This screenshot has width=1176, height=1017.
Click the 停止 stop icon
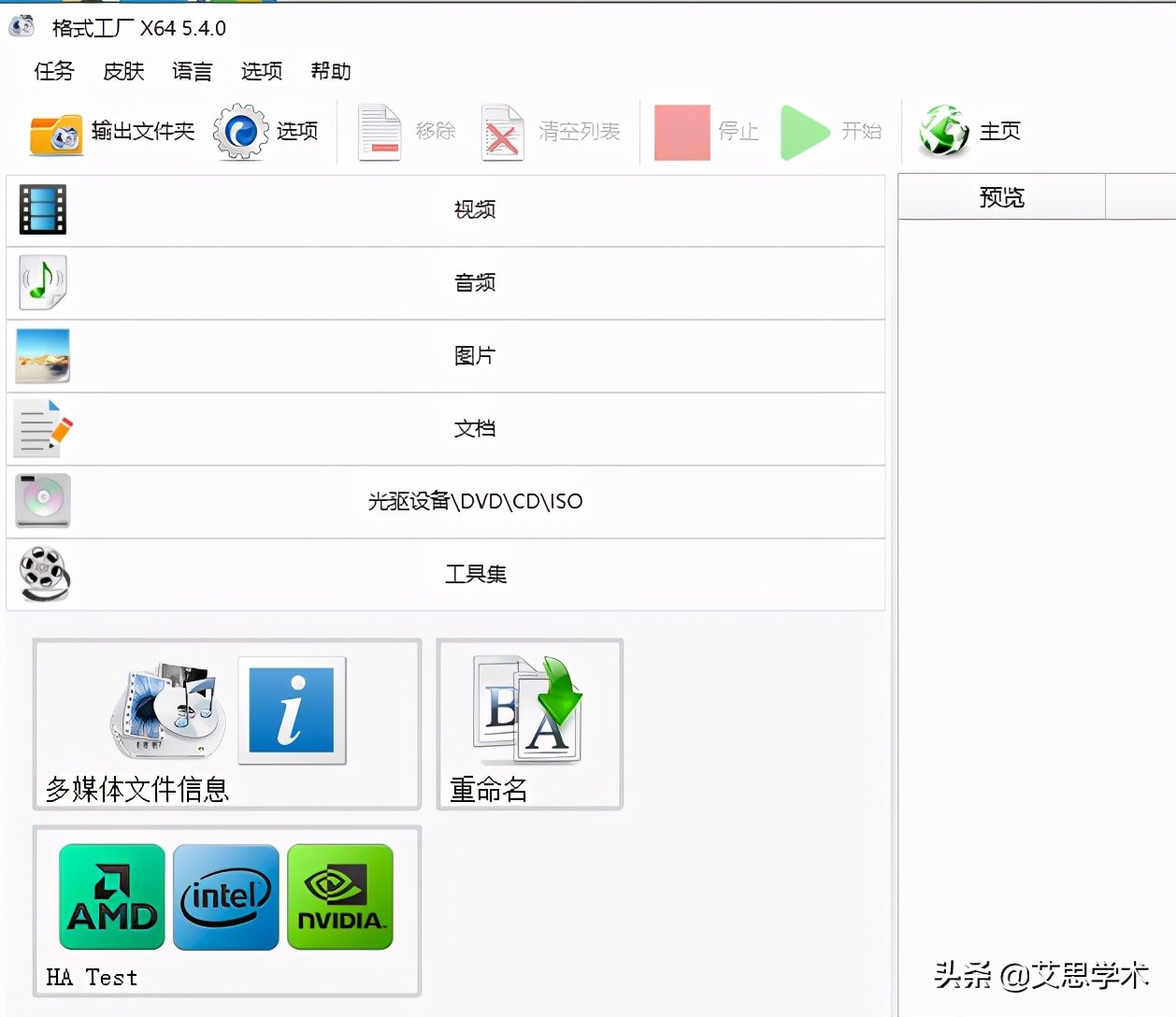click(x=681, y=131)
